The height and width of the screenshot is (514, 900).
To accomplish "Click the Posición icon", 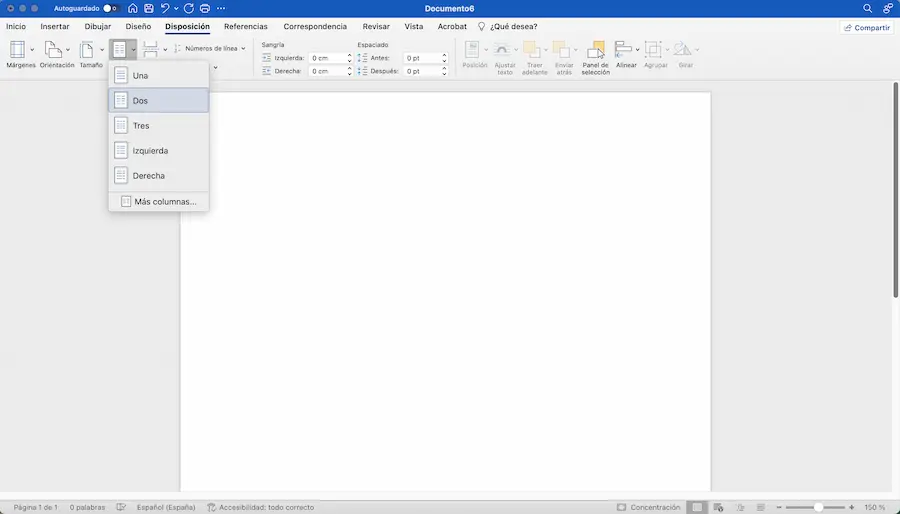I will coord(472,49).
